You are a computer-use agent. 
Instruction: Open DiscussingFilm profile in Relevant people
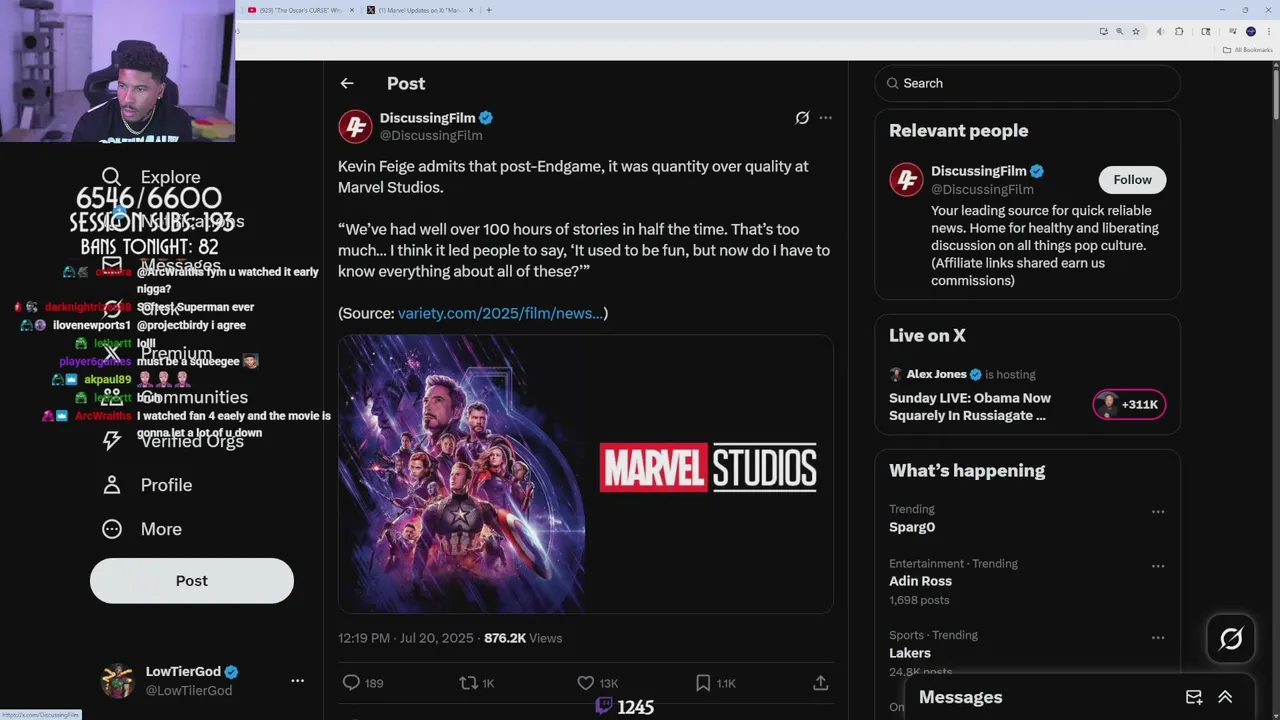978,171
